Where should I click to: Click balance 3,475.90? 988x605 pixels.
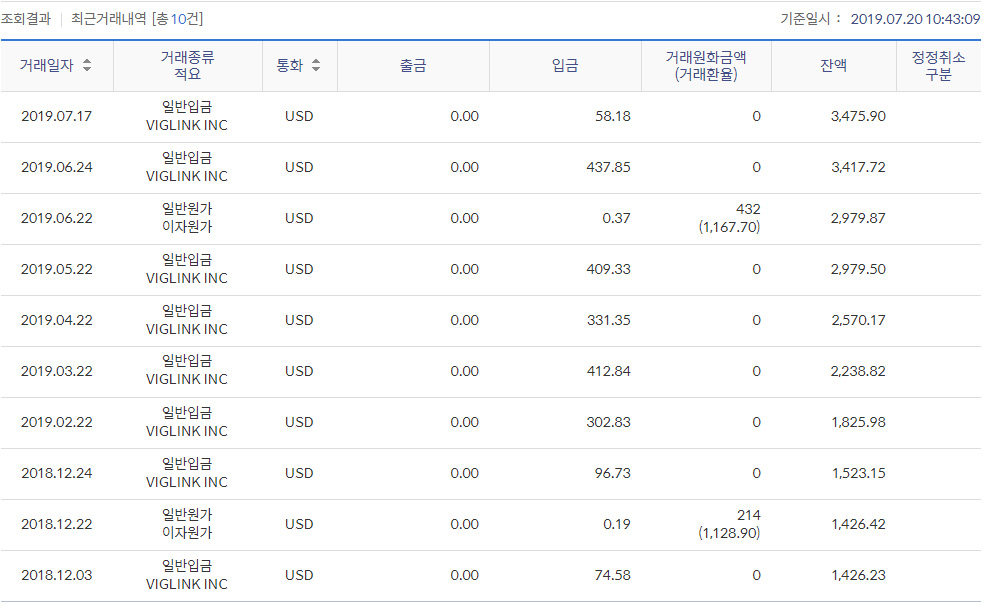click(858, 116)
